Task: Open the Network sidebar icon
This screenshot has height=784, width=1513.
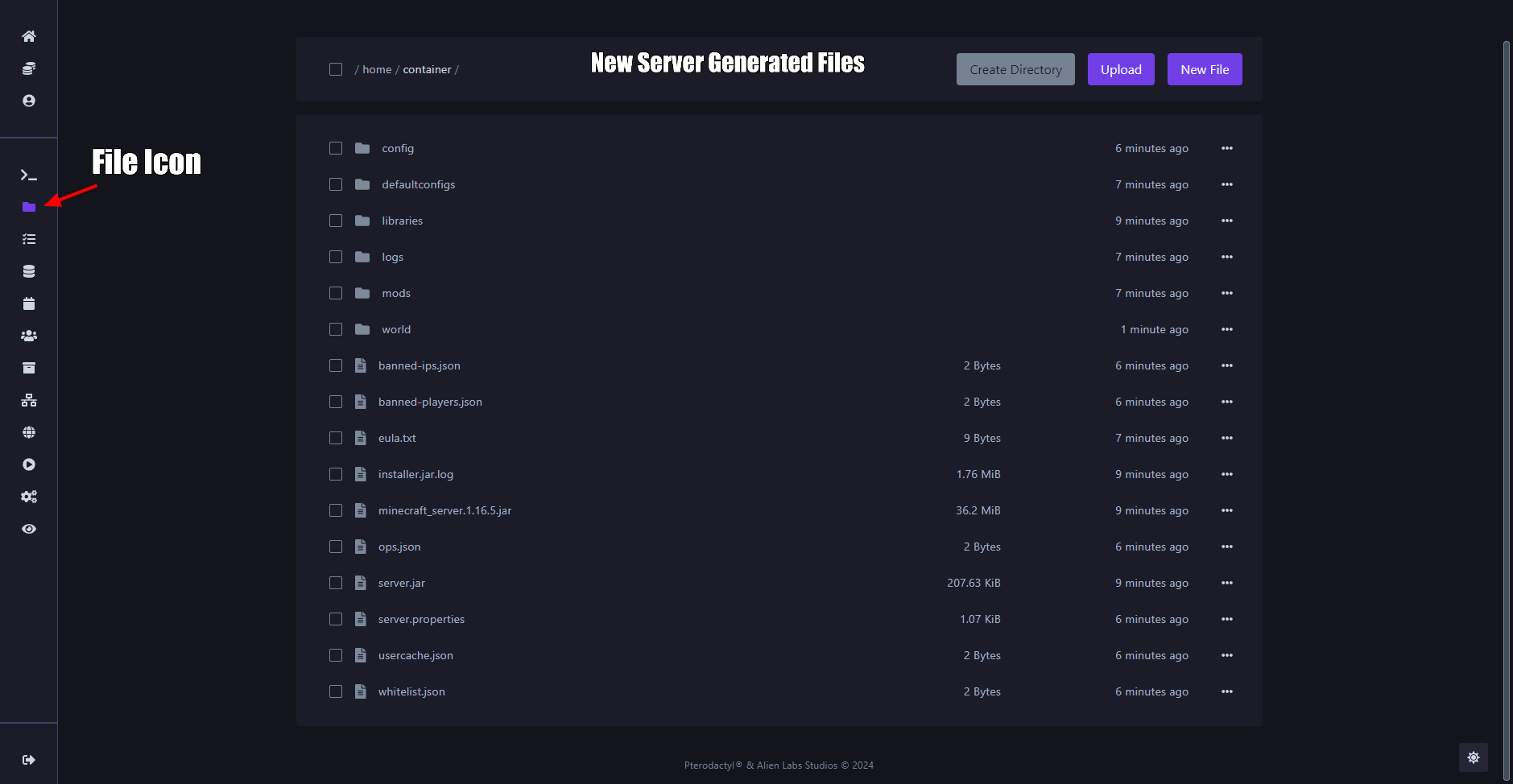Action: coord(29,400)
